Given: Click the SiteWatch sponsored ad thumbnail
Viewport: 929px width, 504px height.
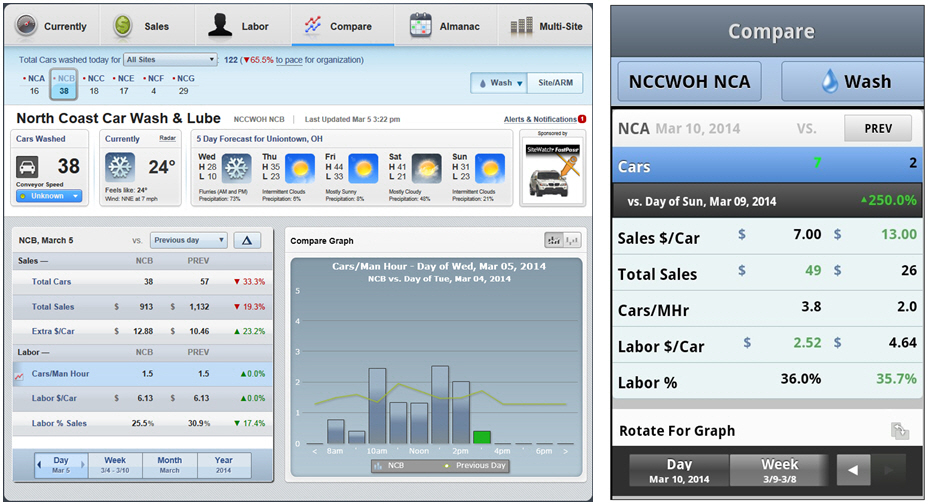Looking at the screenshot, I should coord(552,171).
